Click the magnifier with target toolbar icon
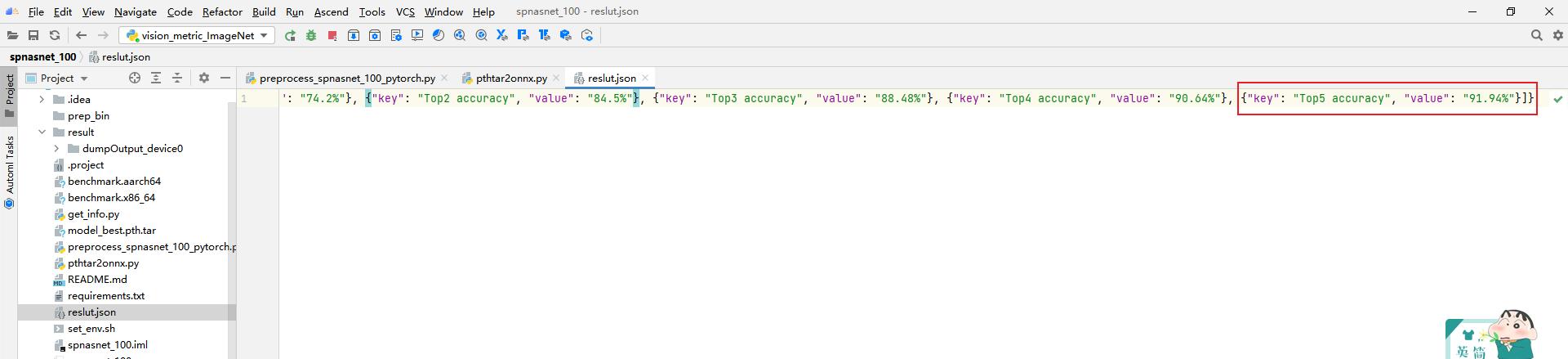 (481, 35)
